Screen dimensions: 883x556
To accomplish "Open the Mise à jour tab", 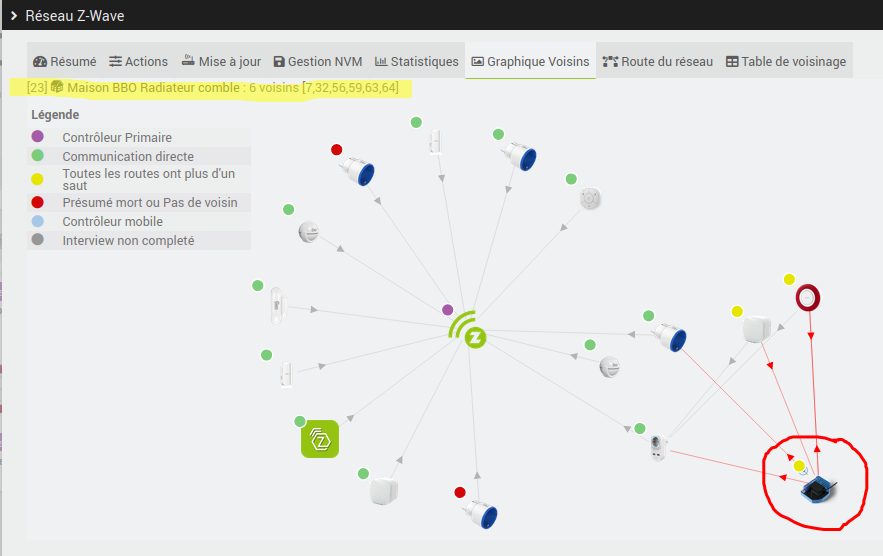I will coord(221,61).
